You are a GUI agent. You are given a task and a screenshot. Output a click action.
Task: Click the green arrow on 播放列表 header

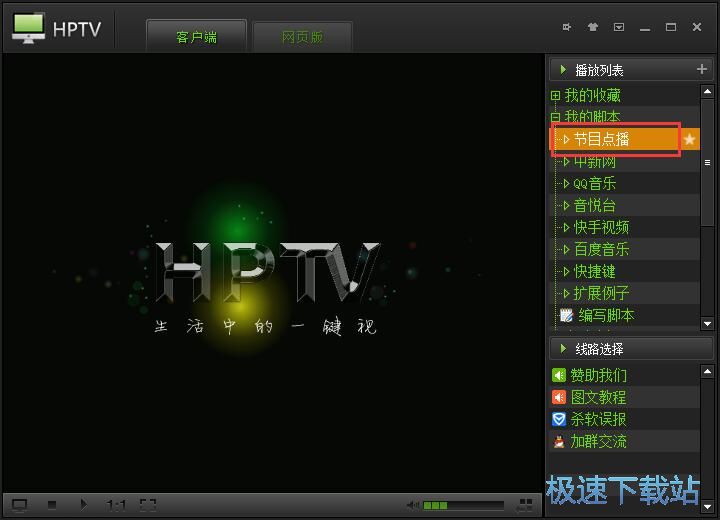coord(563,70)
